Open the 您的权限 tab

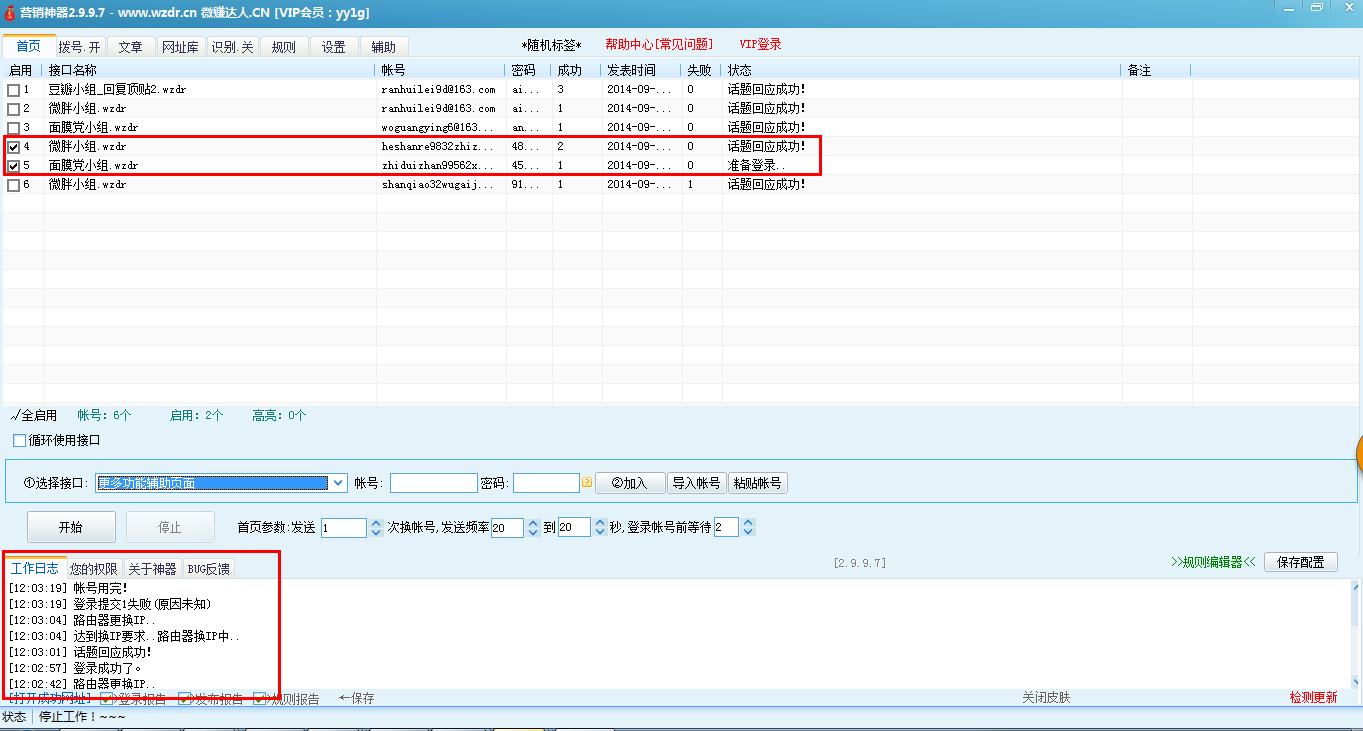(x=94, y=569)
